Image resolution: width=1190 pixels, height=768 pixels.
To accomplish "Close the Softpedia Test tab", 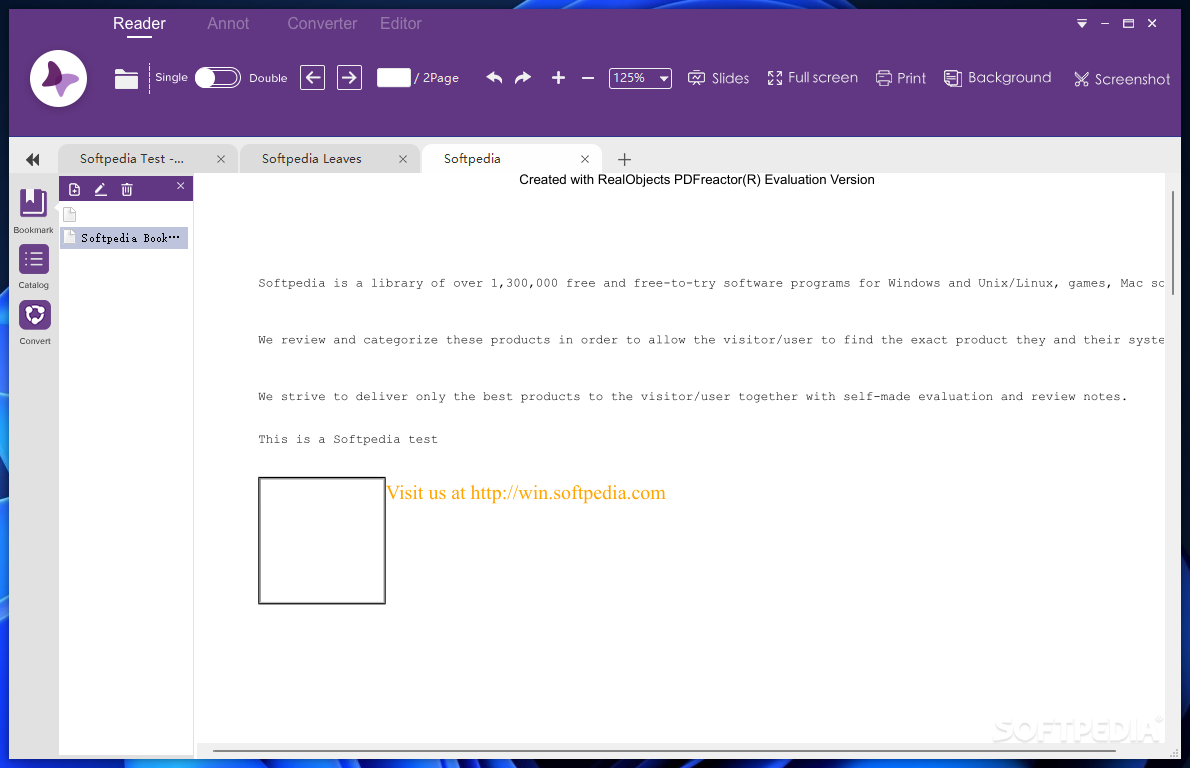I will (221, 159).
